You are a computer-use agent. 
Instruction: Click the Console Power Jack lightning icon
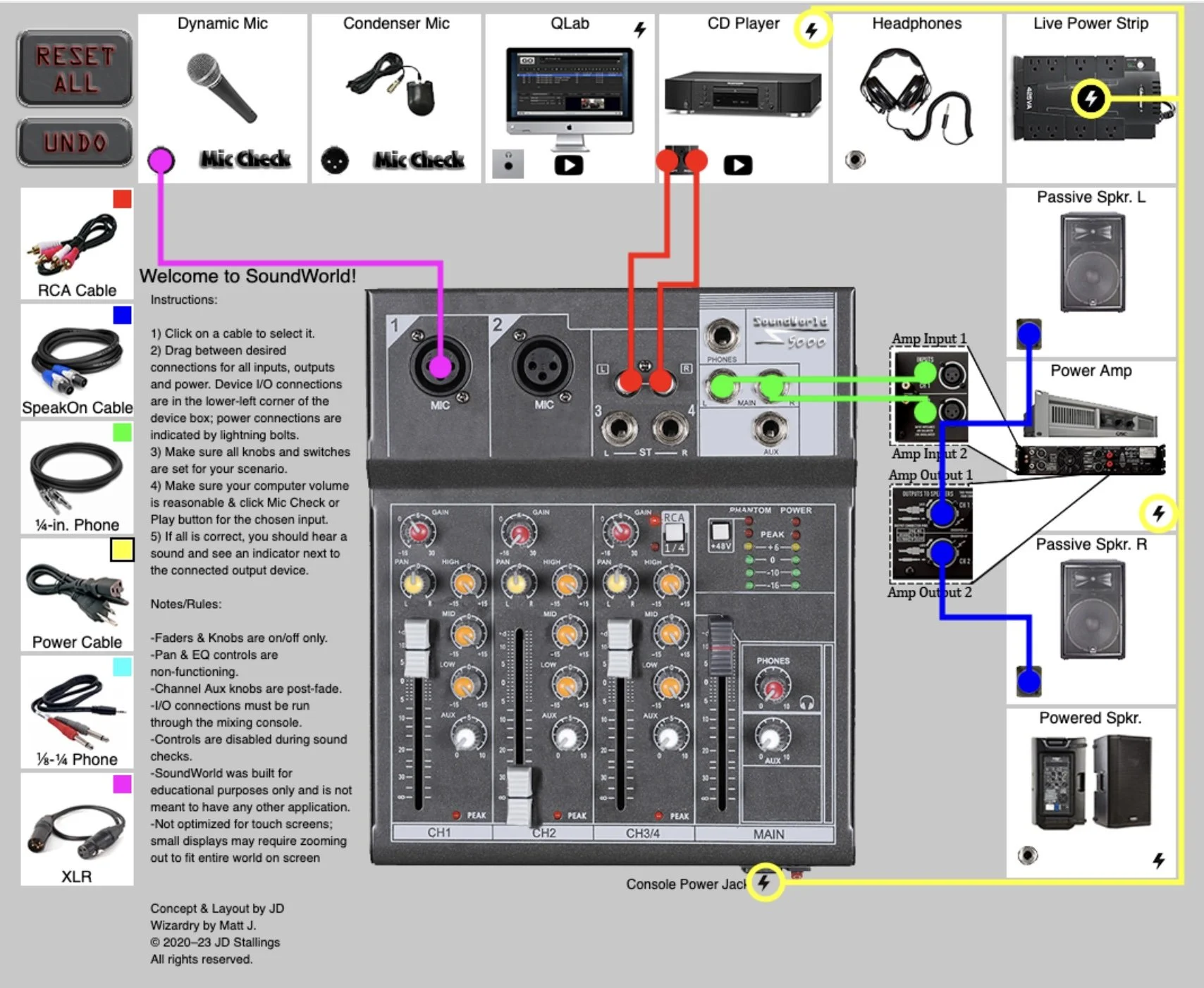click(763, 882)
